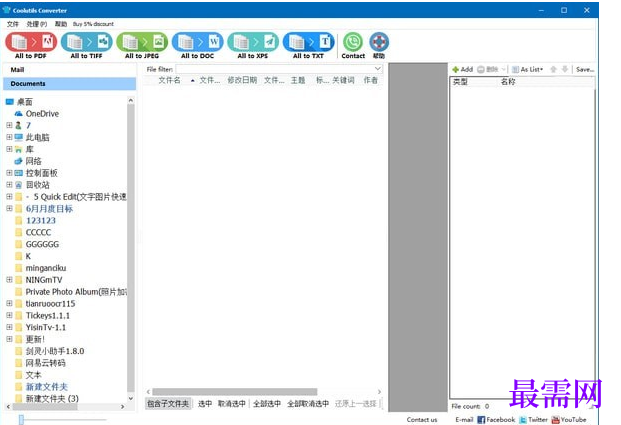Sort by the 文件名 column header
Screen dimensions: 621x425
[169, 80]
